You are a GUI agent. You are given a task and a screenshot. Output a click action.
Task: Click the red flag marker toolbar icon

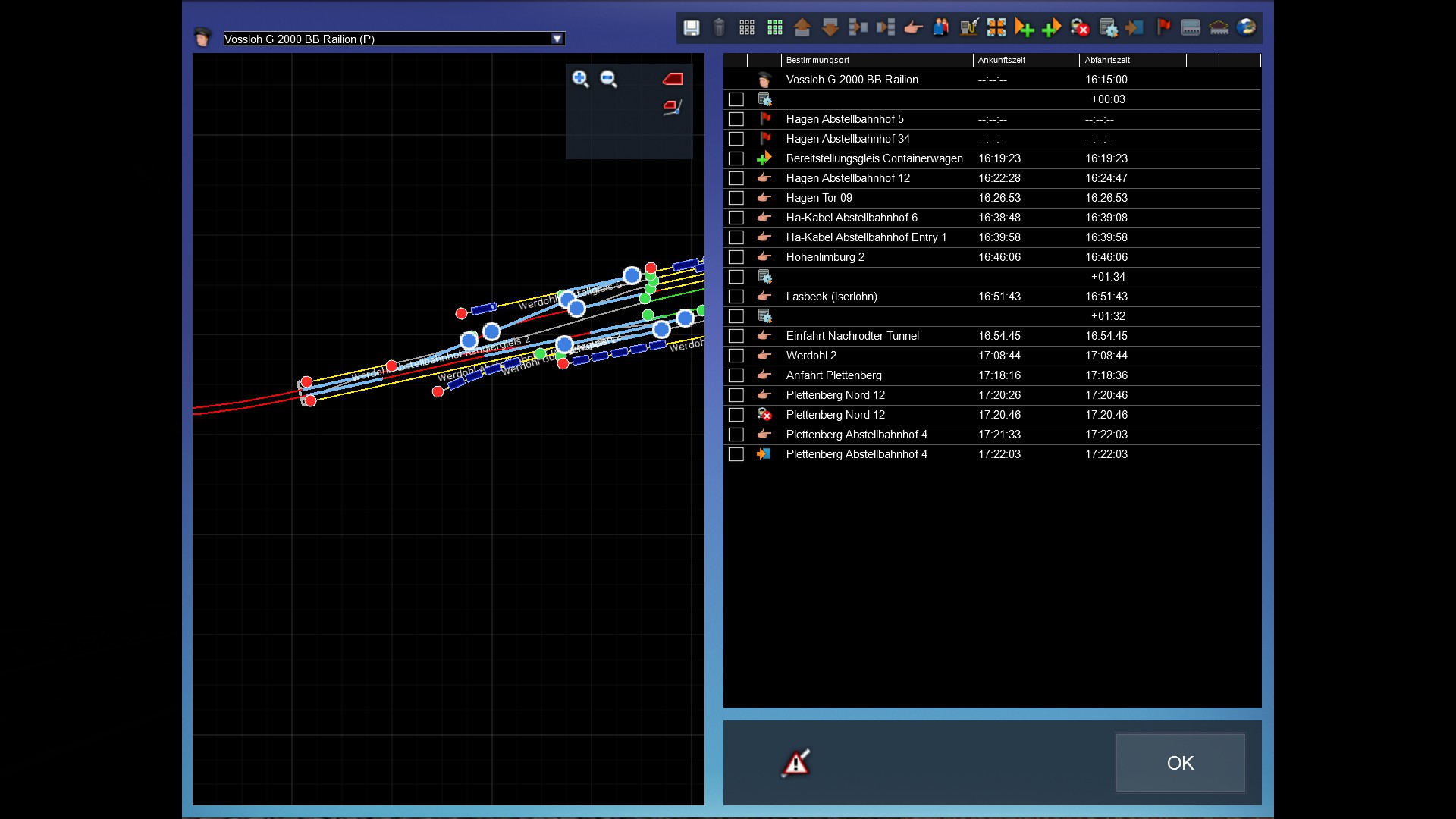pos(1163,28)
